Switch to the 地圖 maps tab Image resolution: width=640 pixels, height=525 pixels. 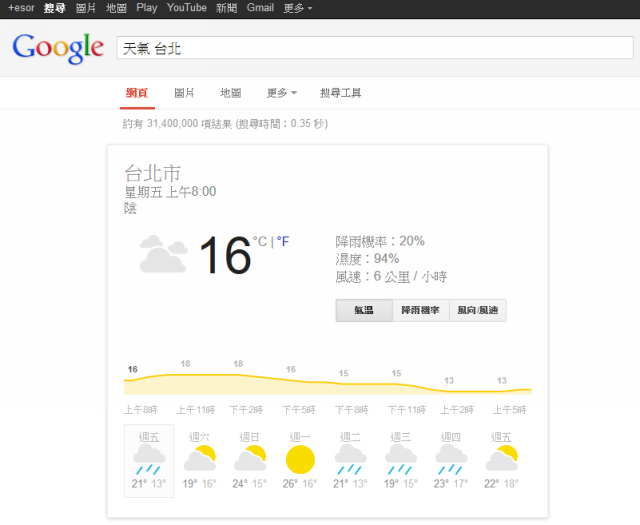point(231,93)
